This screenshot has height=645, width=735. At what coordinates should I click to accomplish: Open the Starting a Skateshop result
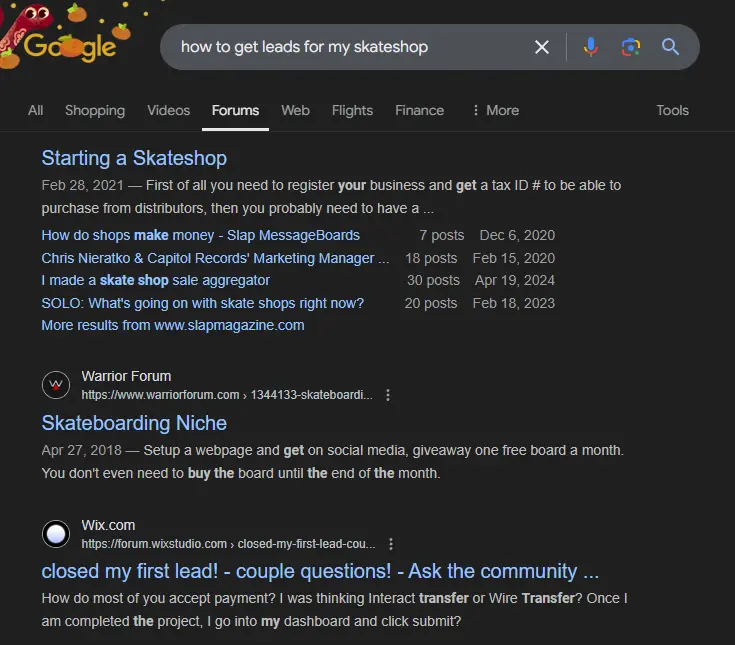click(134, 158)
